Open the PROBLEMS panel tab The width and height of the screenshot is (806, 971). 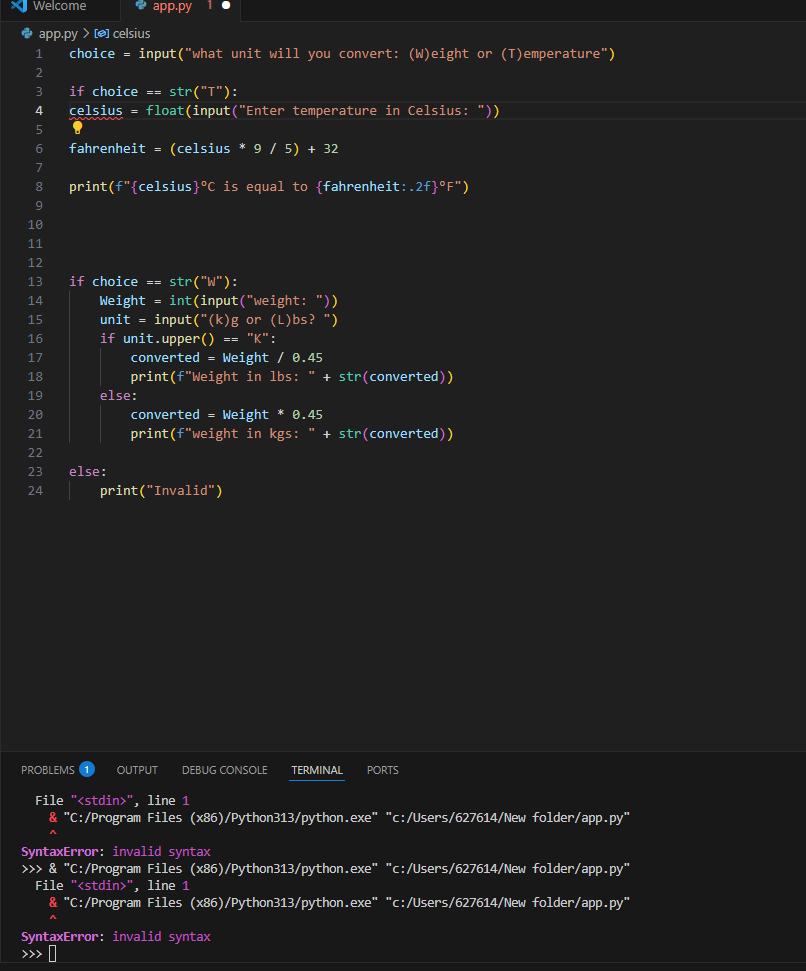coord(48,770)
